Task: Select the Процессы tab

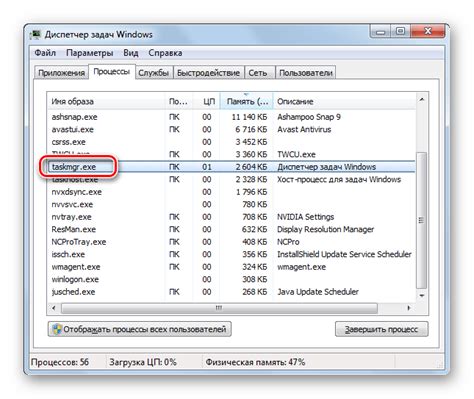Action: tap(112, 71)
